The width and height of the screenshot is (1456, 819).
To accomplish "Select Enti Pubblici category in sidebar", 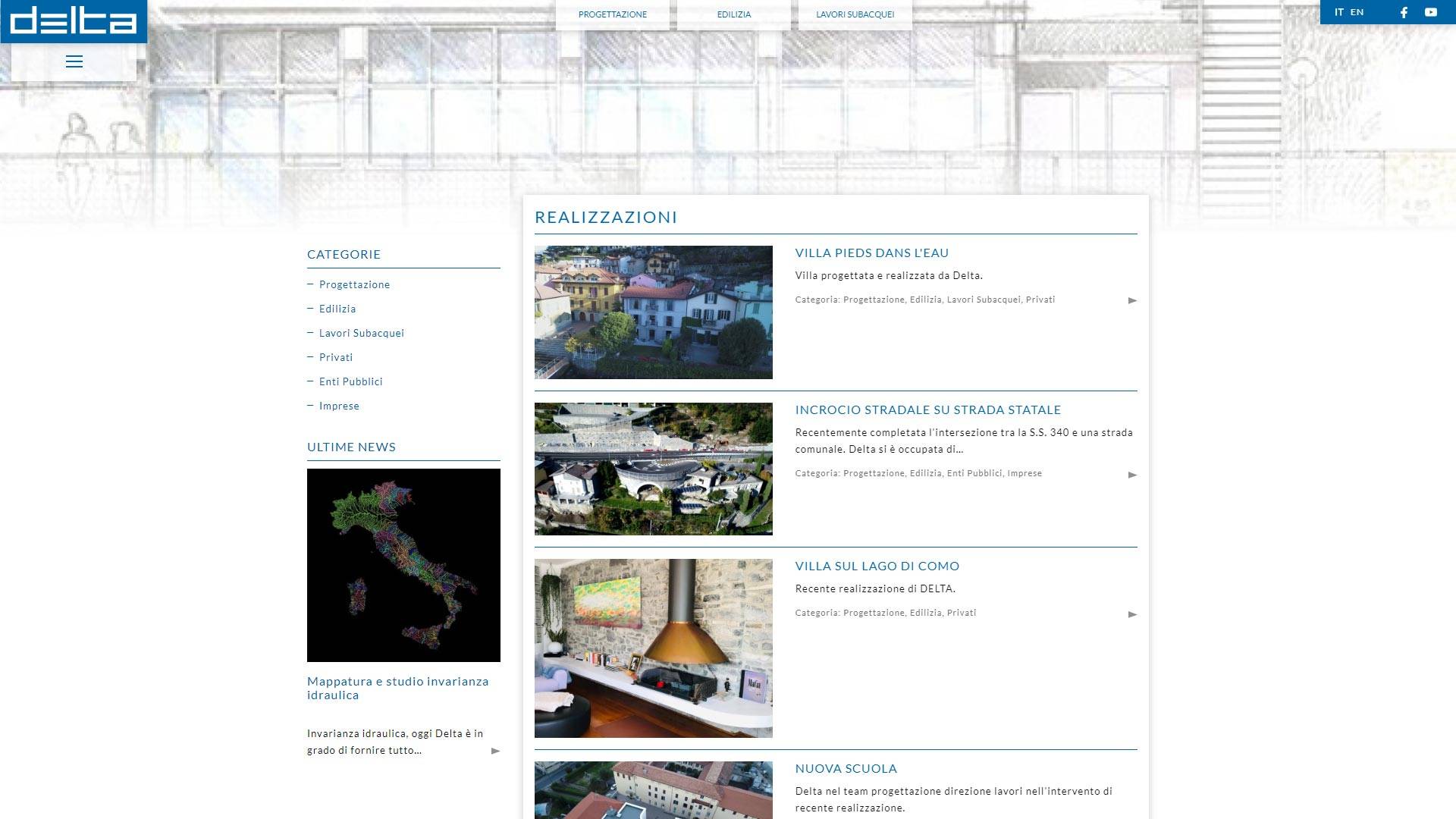I will click(350, 381).
